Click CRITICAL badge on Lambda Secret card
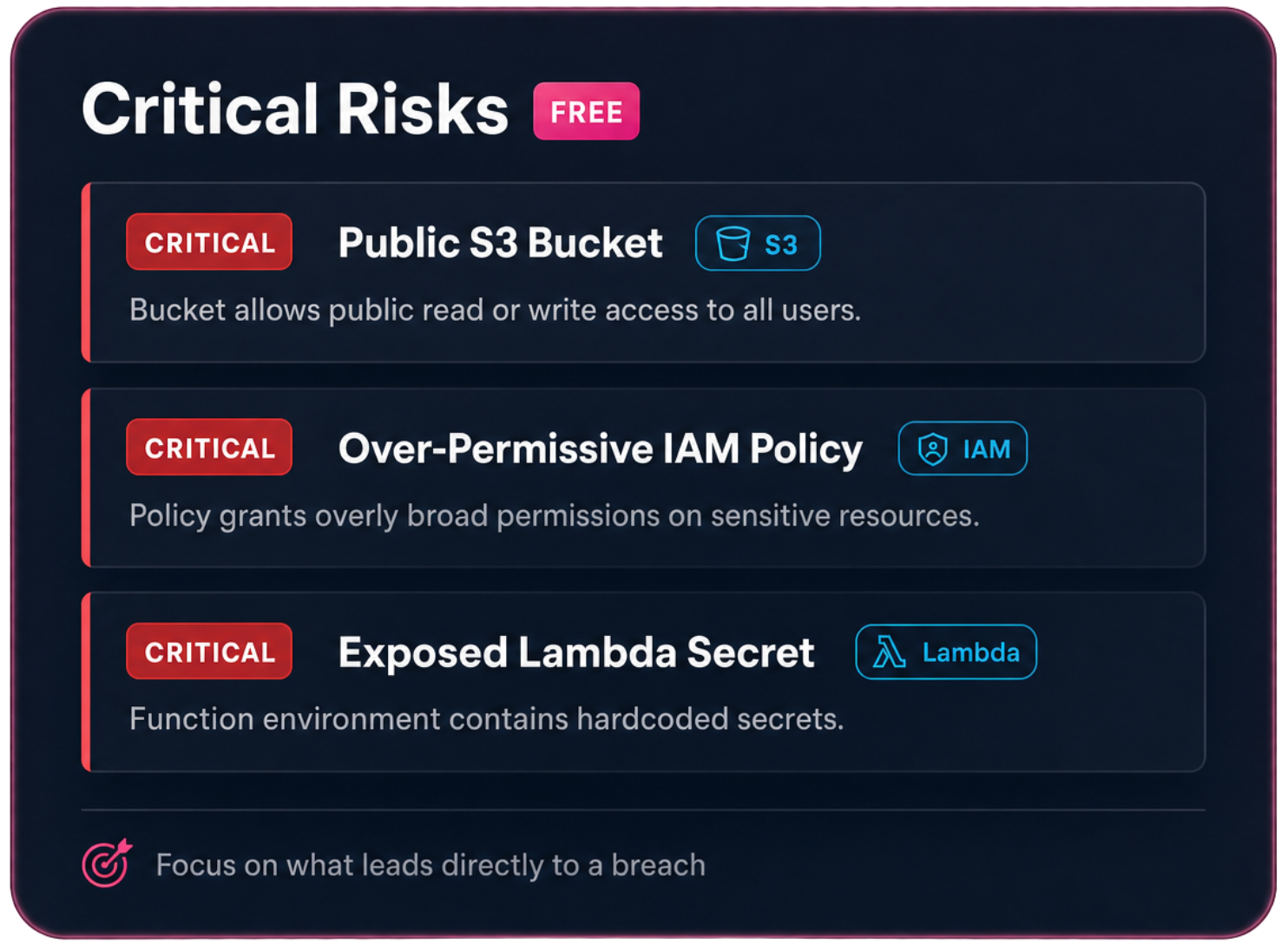 click(x=209, y=652)
